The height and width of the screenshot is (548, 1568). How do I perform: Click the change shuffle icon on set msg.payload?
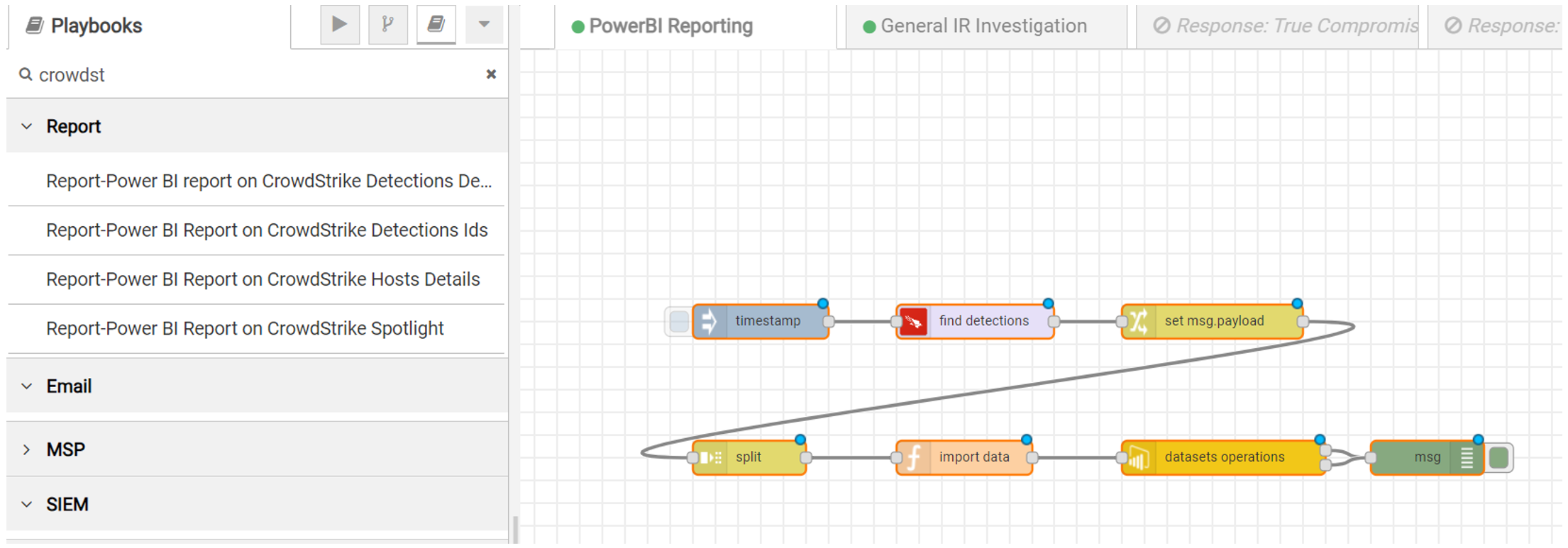[x=1139, y=321]
